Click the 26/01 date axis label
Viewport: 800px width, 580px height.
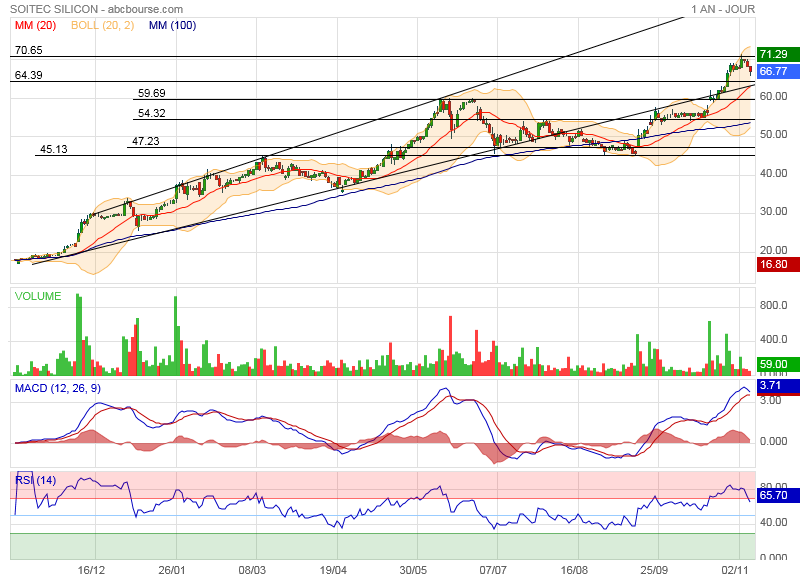click(172, 570)
